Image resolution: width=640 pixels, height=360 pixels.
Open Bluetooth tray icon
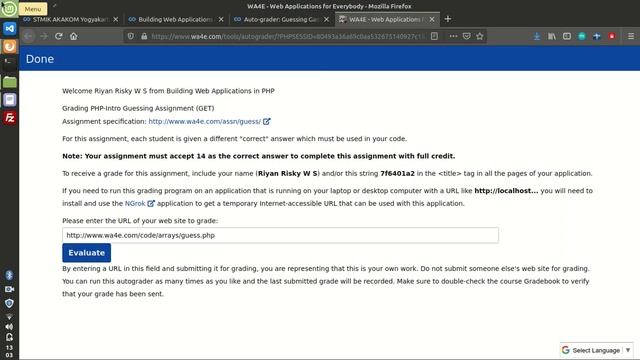pyautogui.click(x=9, y=275)
